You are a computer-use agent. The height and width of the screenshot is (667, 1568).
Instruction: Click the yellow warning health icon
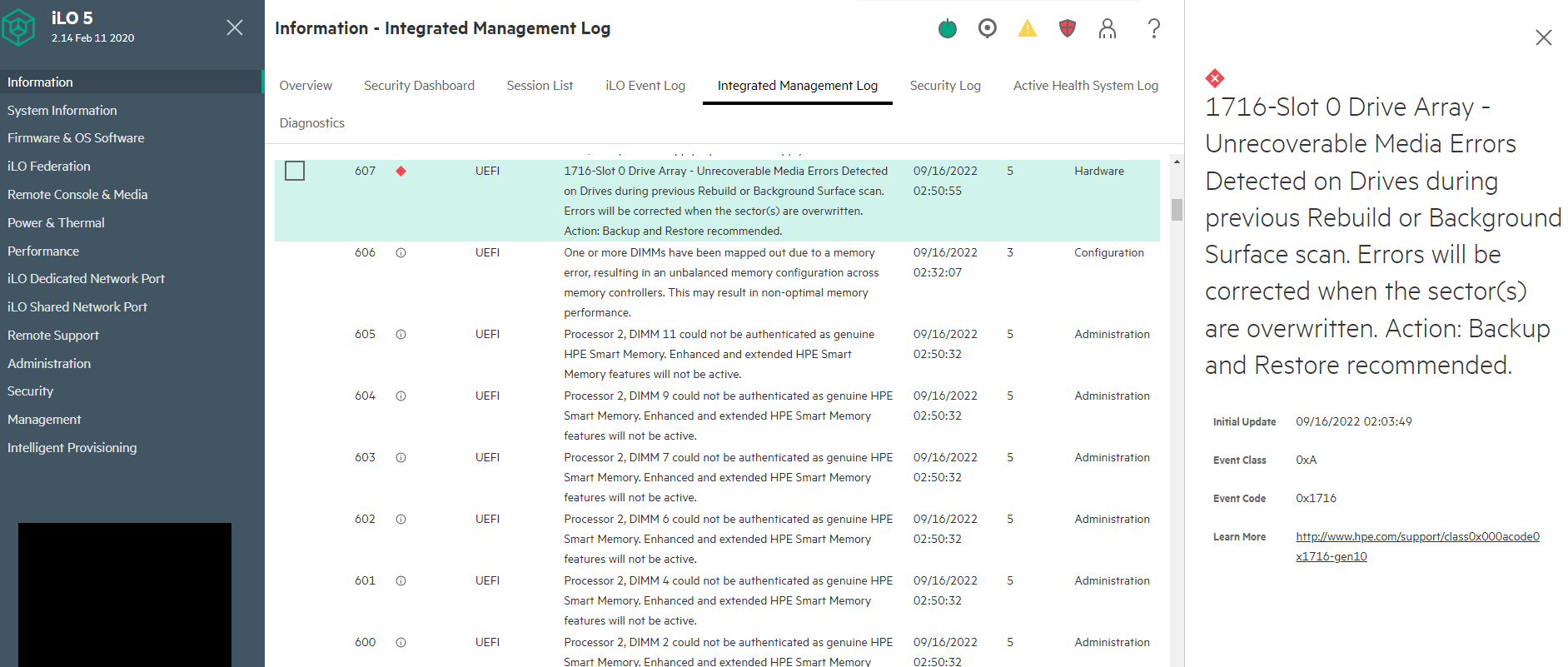[1028, 29]
